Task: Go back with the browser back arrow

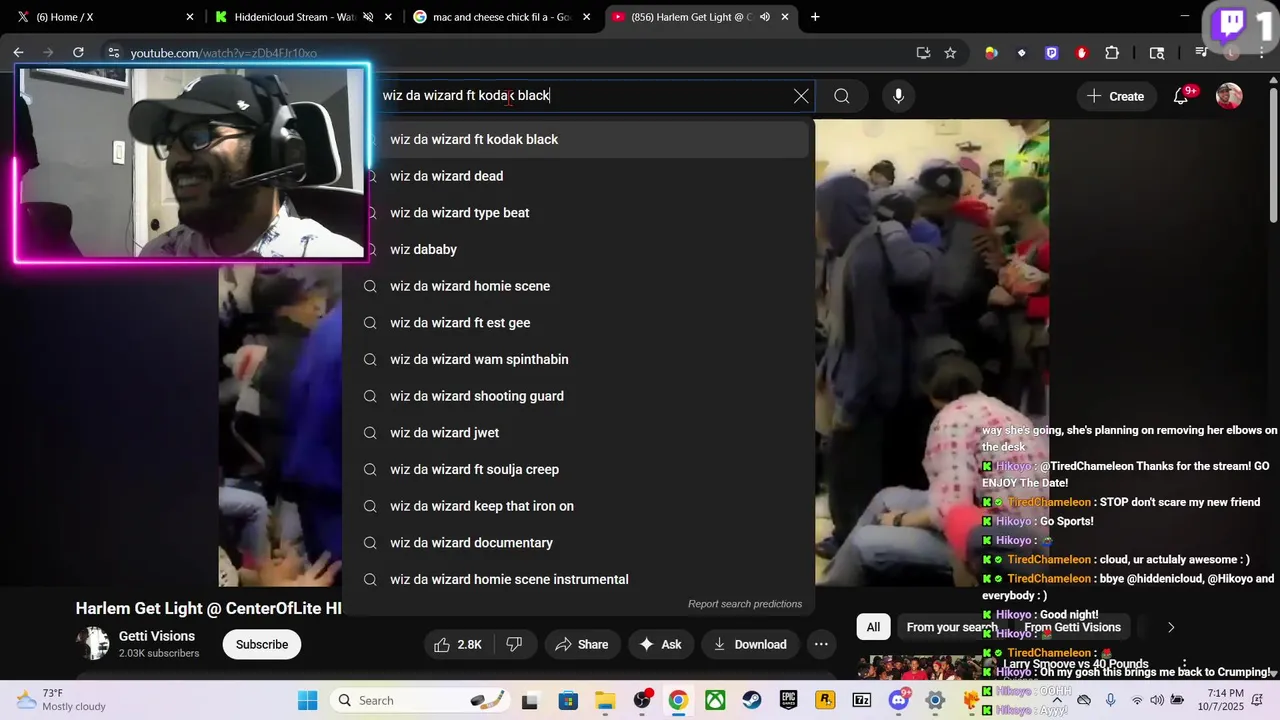Action: 19,53
